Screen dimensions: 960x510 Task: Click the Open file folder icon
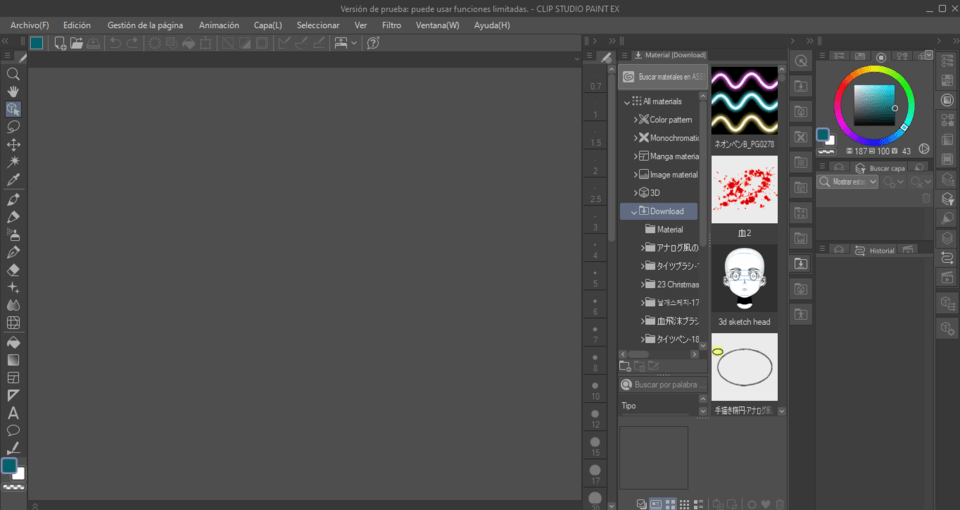(77, 43)
